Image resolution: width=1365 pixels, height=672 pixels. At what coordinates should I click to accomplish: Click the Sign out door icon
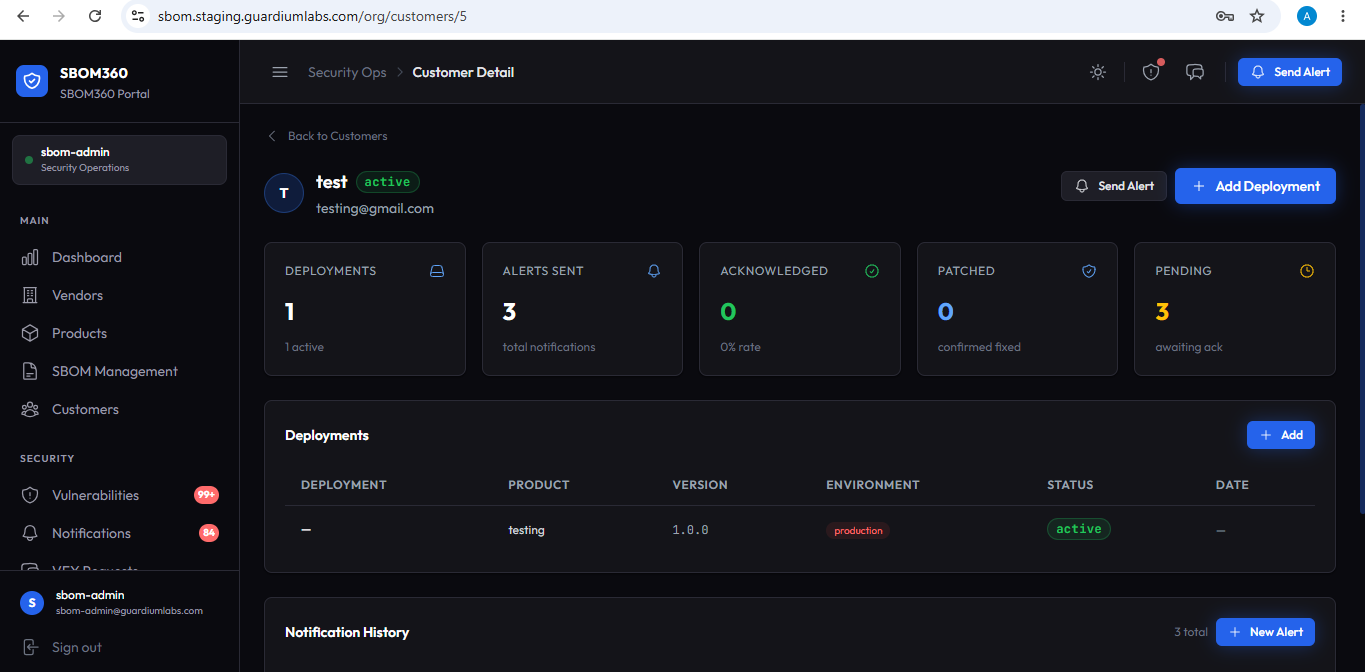(30, 648)
